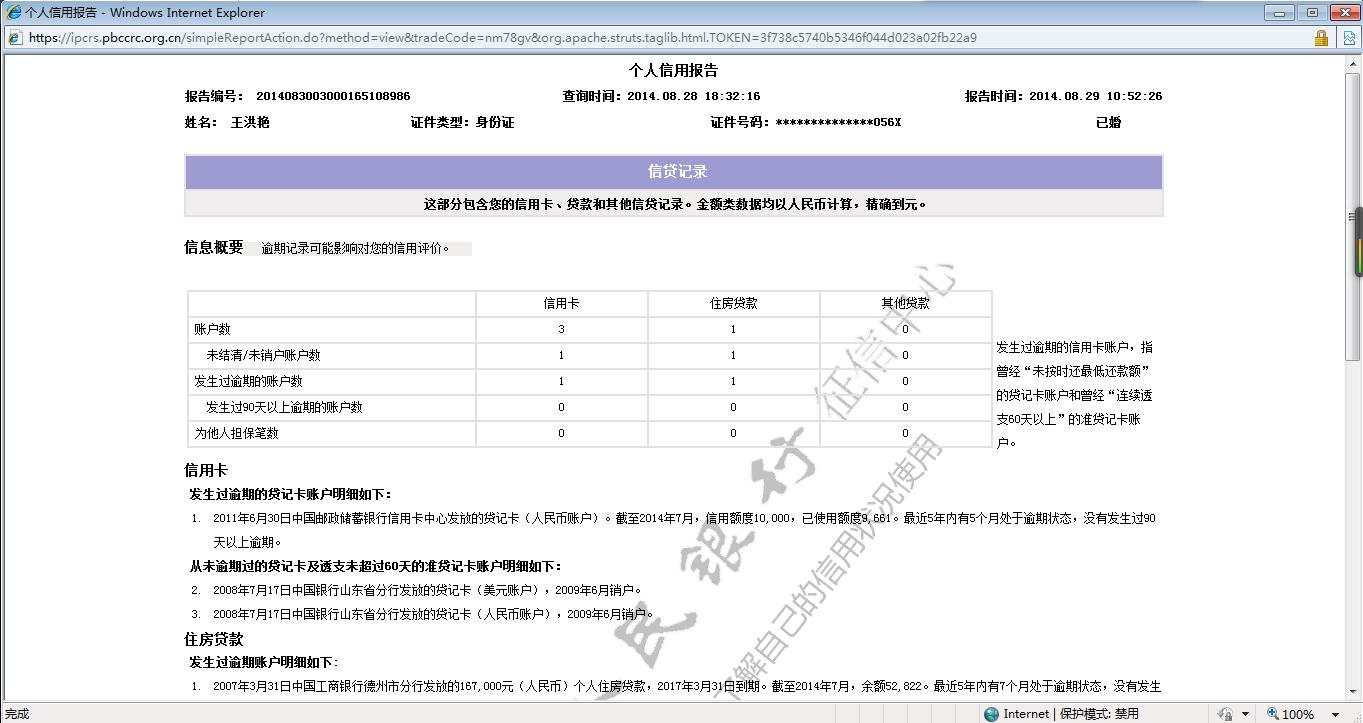Screen dimensions: 1363x723
Task: Click the 信用卡 section heading below the table
Action: click(206, 471)
